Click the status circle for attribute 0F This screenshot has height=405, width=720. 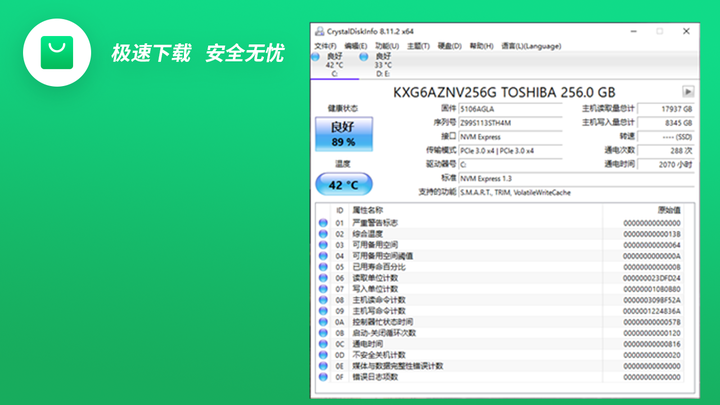coord(323,377)
